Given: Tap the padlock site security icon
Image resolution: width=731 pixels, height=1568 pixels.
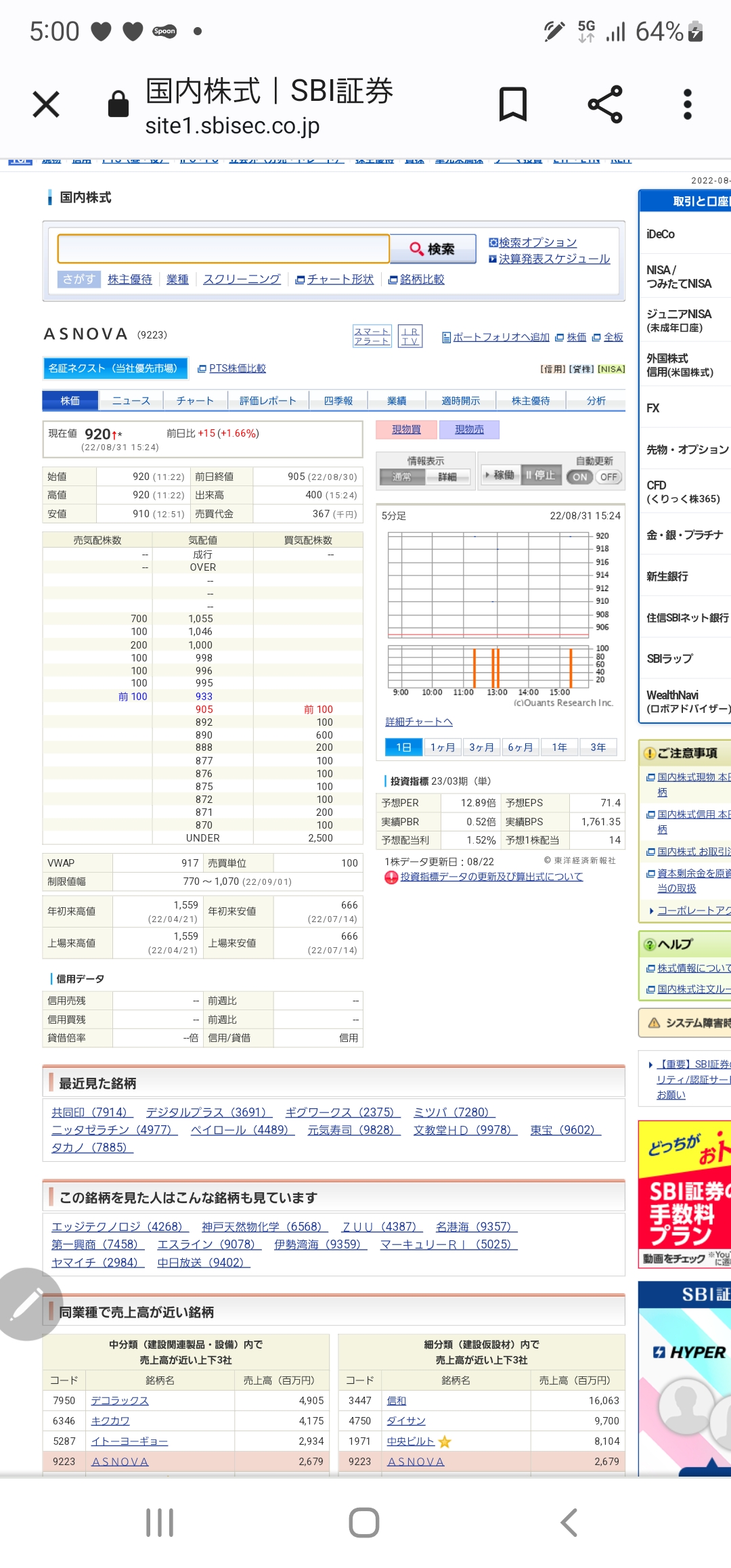Looking at the screenshot, I should [x=118, y=104].
